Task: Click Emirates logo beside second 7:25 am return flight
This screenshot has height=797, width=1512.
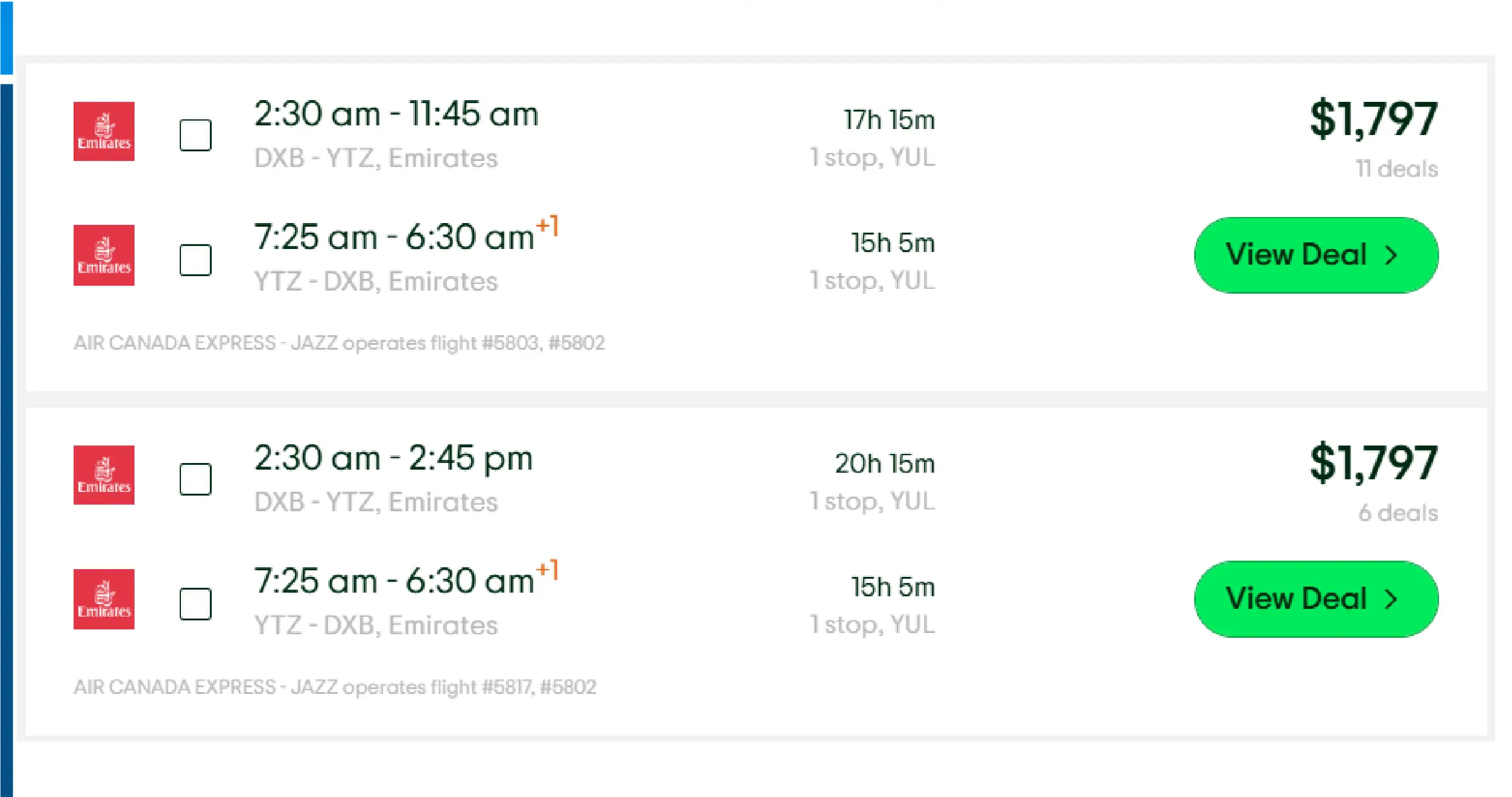Action: 104,599
